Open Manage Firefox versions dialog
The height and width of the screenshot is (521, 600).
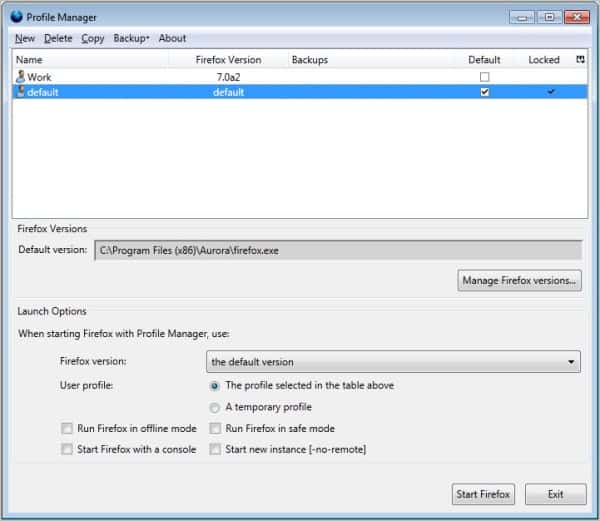(x=519, y=281)
